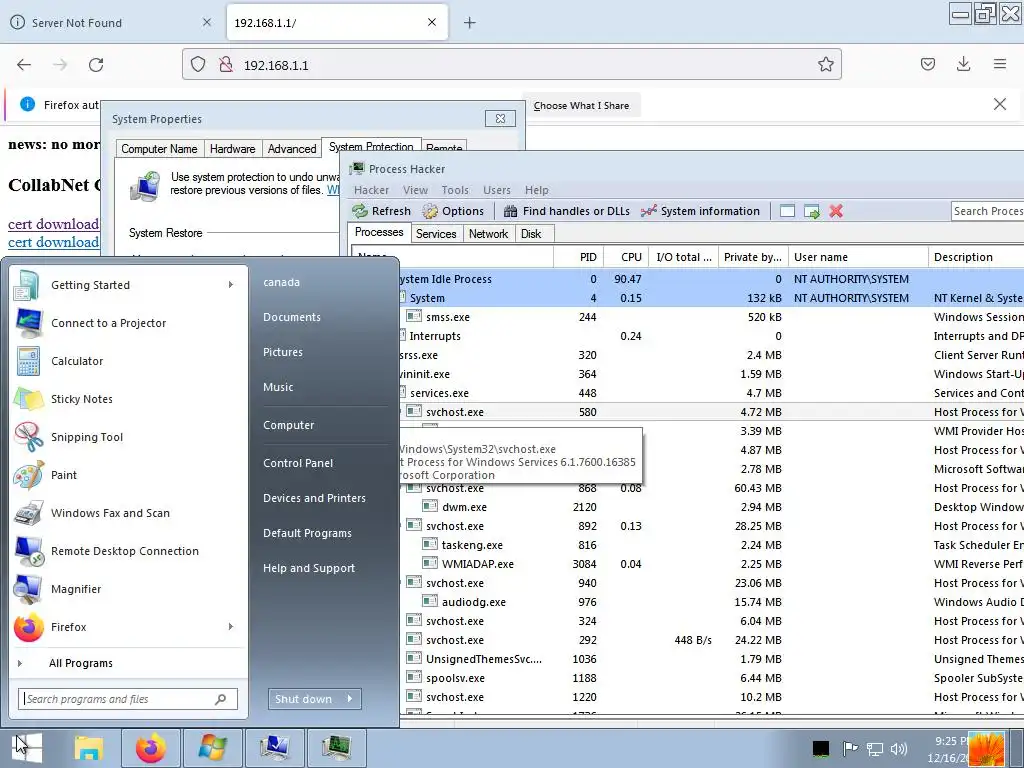Click the red X terminate icon
The height and width of the screenshot is (768, 1024).
click(x=836, y=211)
